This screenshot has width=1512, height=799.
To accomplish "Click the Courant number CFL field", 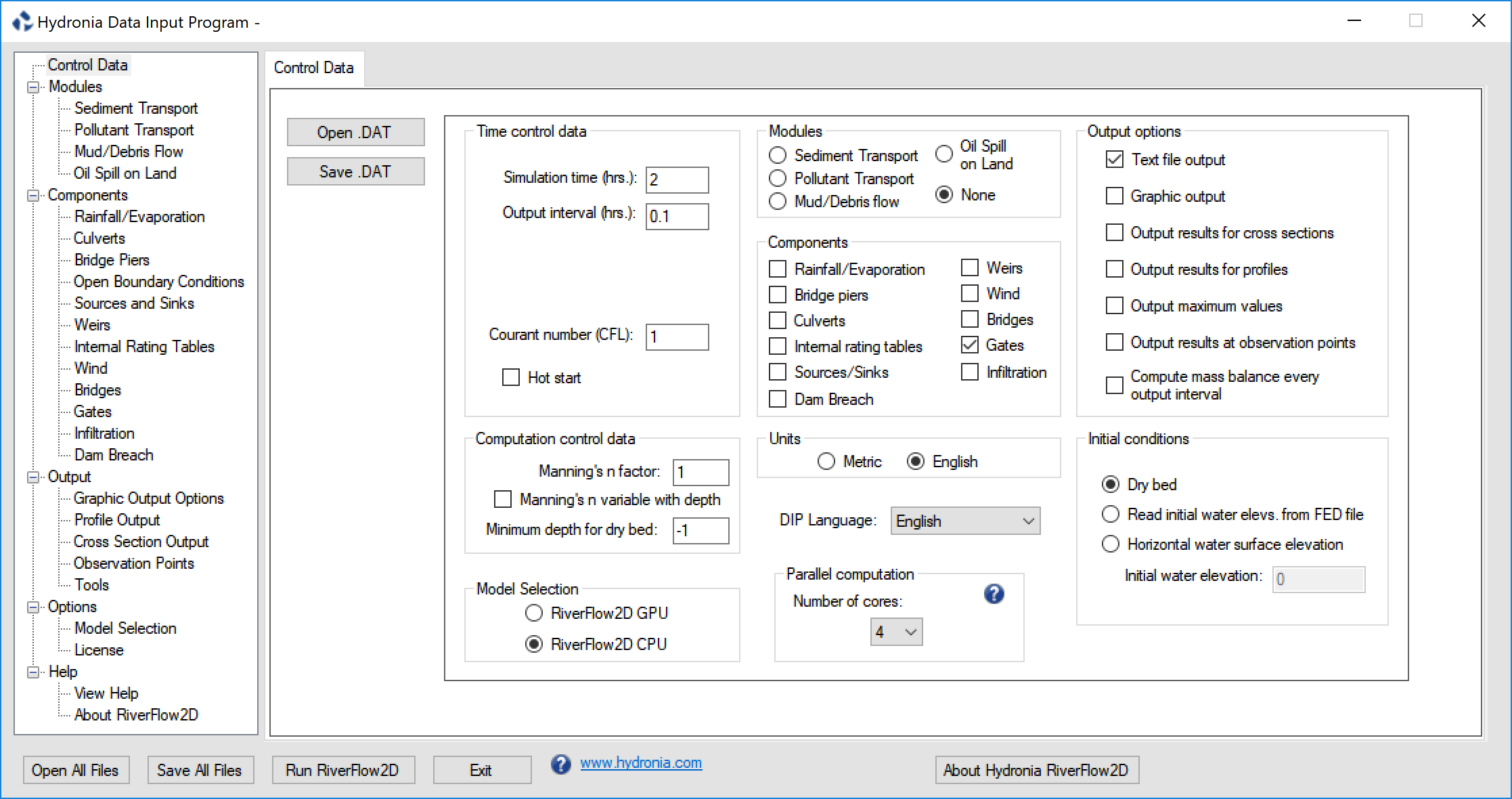I will (677, 337).
